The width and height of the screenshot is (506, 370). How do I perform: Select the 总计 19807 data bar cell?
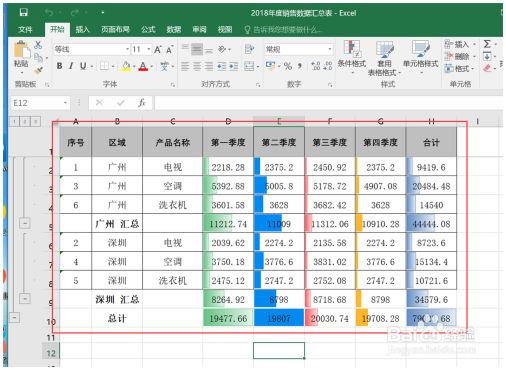click(x=279, y=318)
